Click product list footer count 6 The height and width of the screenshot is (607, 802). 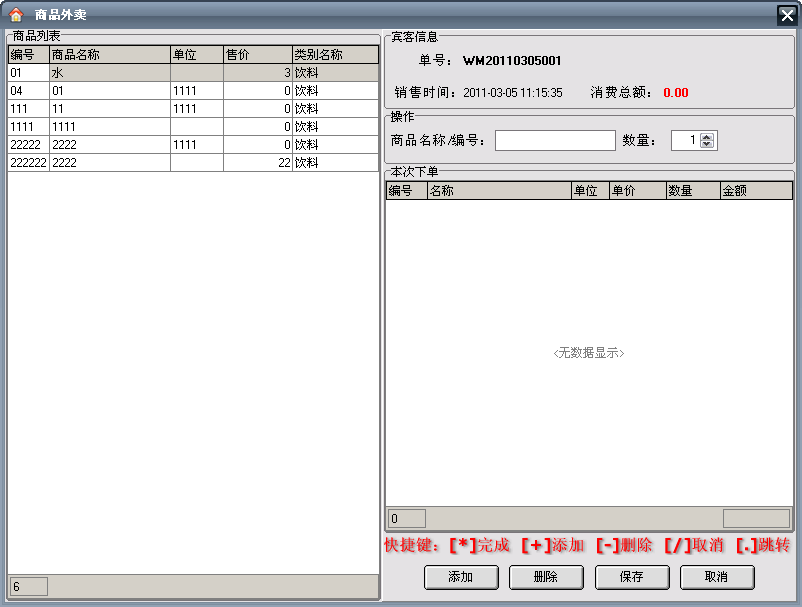pos(29,587)
